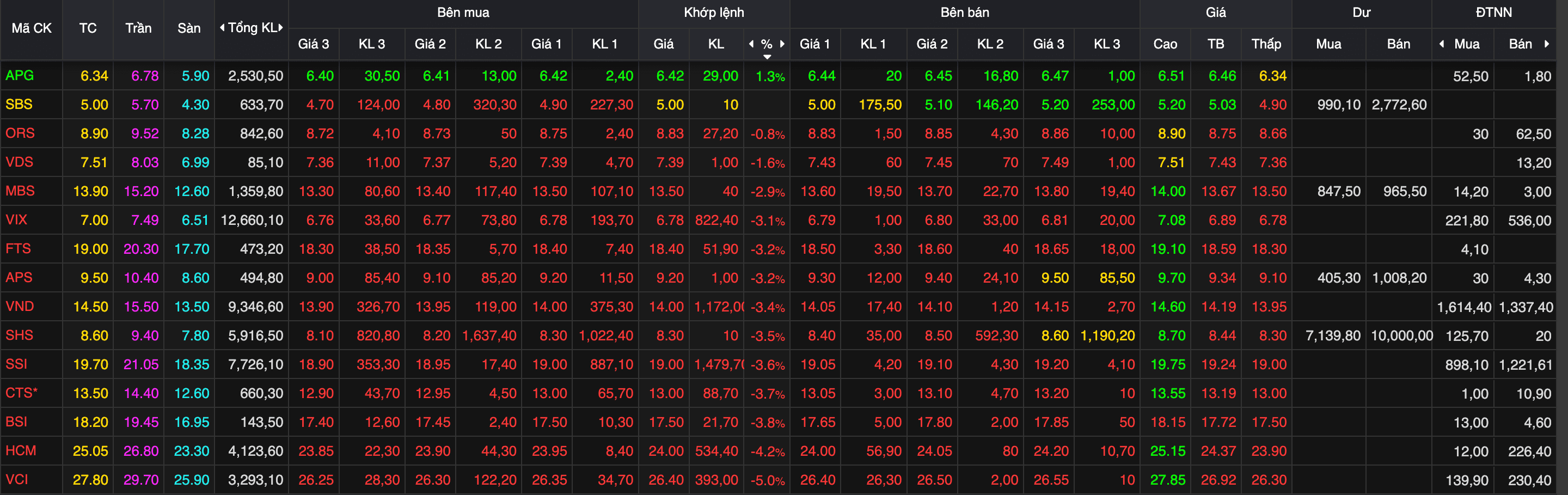Open the APG stock symbol
Screen dimensions: 1568x495
tap(20, 76)
